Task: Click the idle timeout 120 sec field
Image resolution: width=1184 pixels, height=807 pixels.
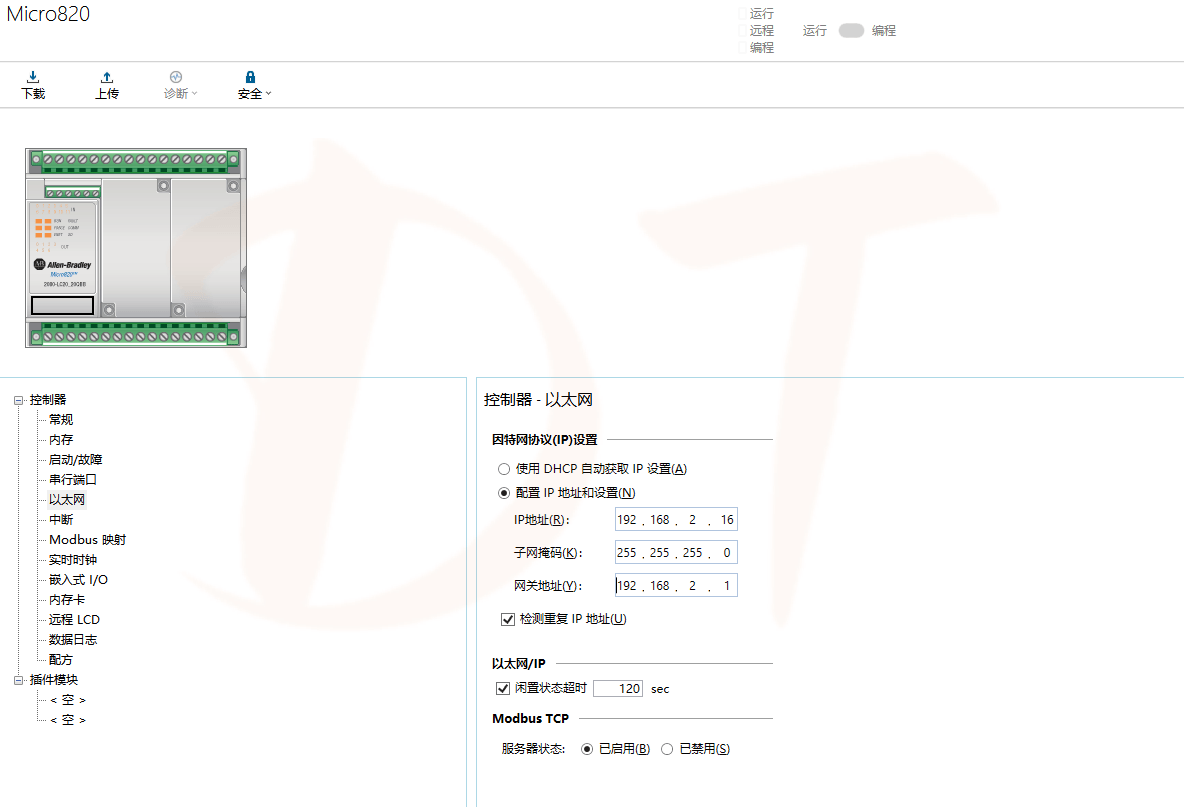Action: coord(618,688)
